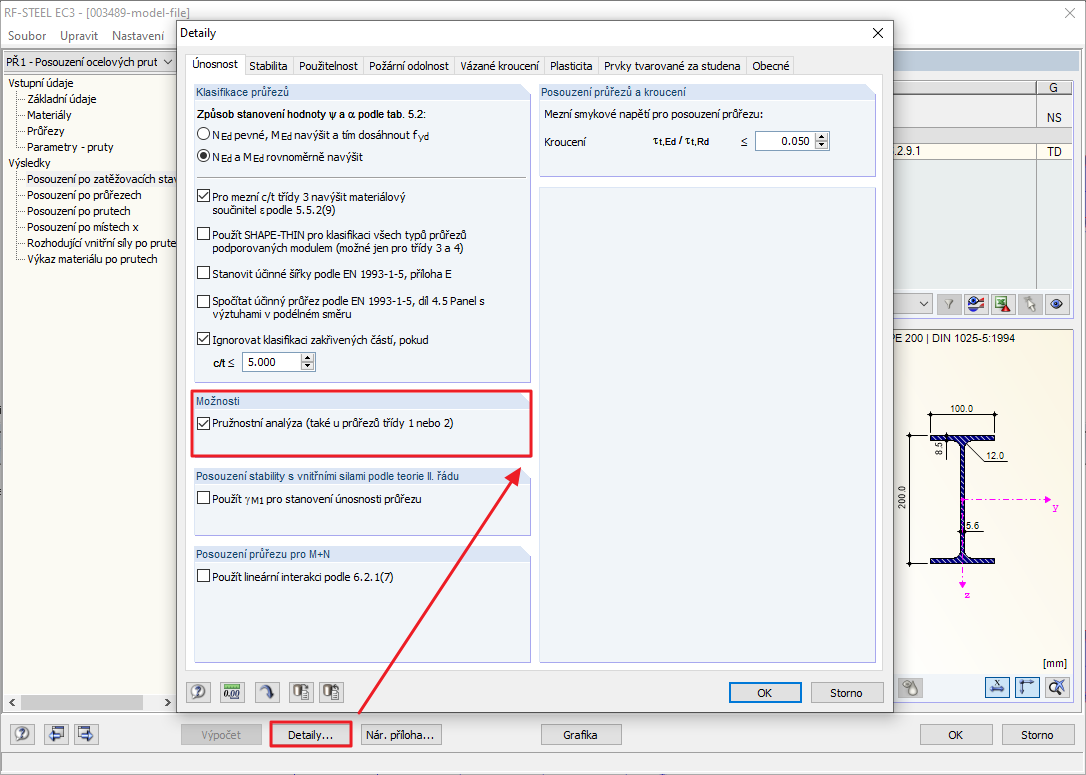
Task: Click the Detaily... button
Action: click(x=310, y=735)
